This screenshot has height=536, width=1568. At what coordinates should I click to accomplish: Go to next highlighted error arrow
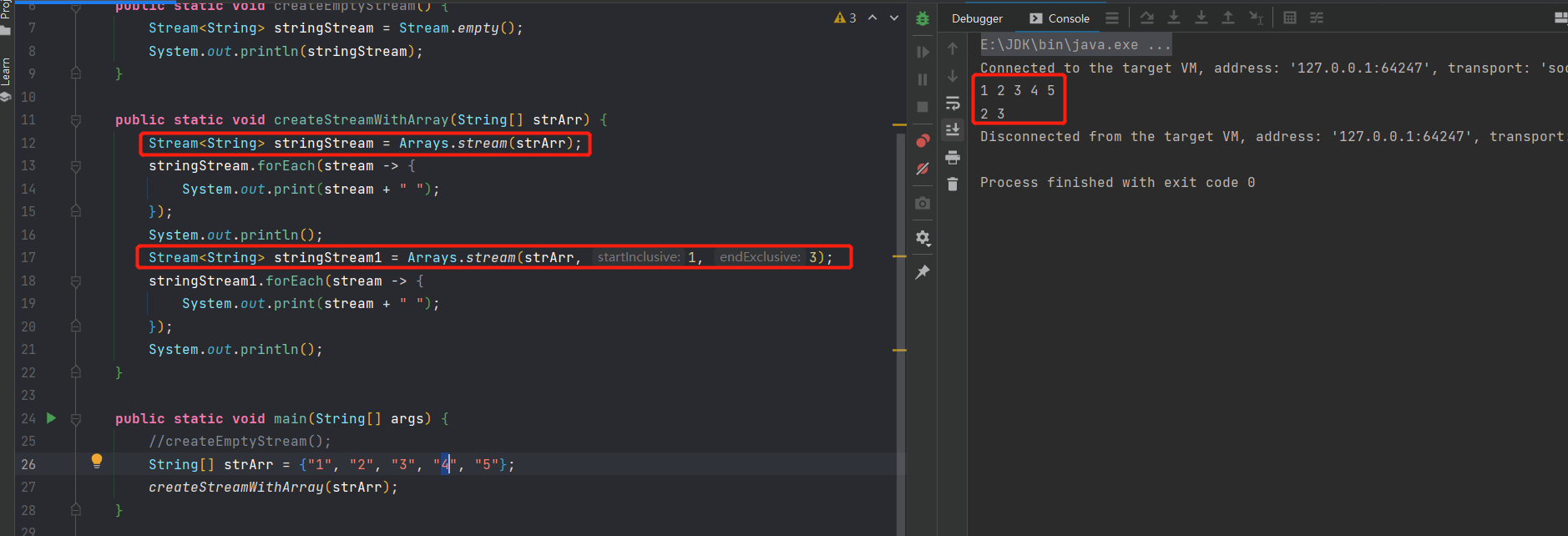coord(894,18)
